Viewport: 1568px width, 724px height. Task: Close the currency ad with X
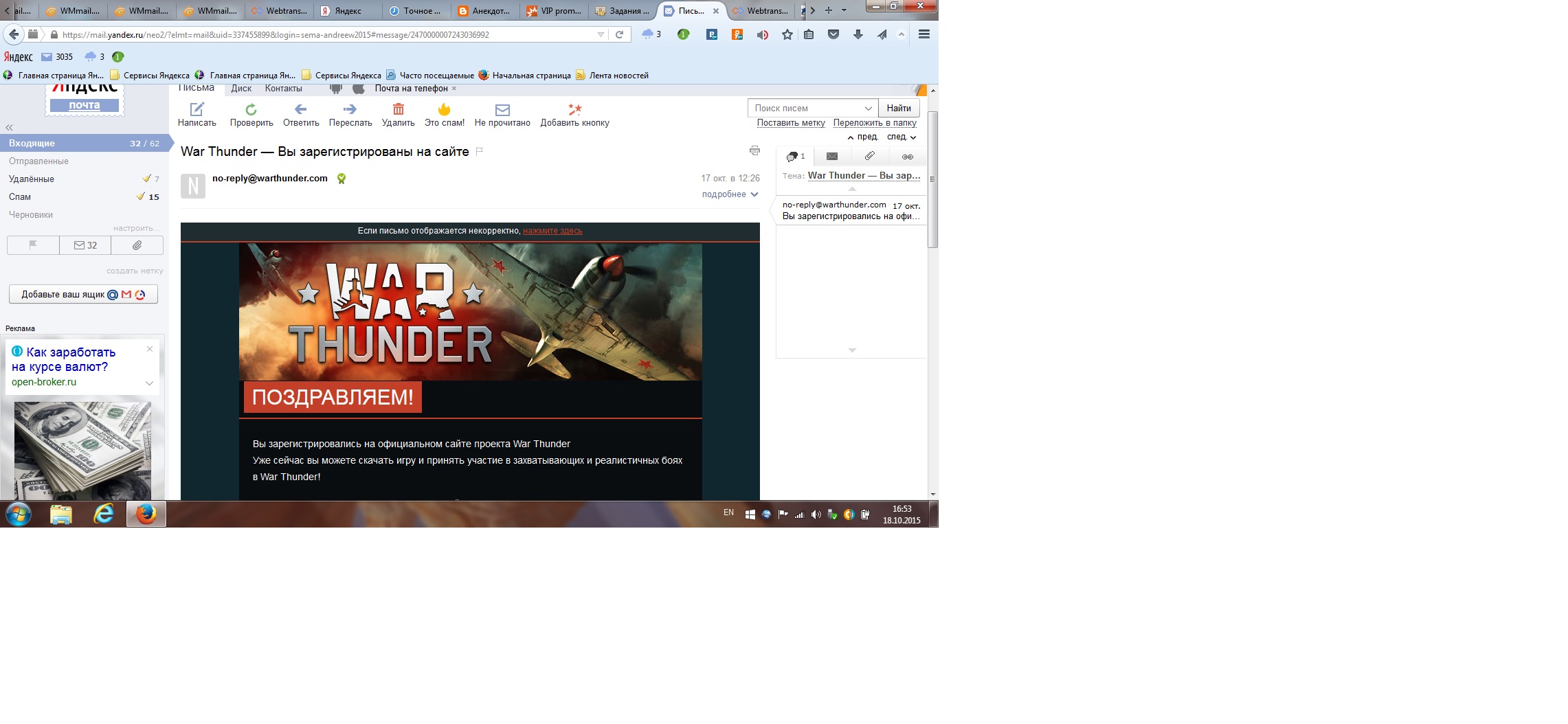coord(150,349)
